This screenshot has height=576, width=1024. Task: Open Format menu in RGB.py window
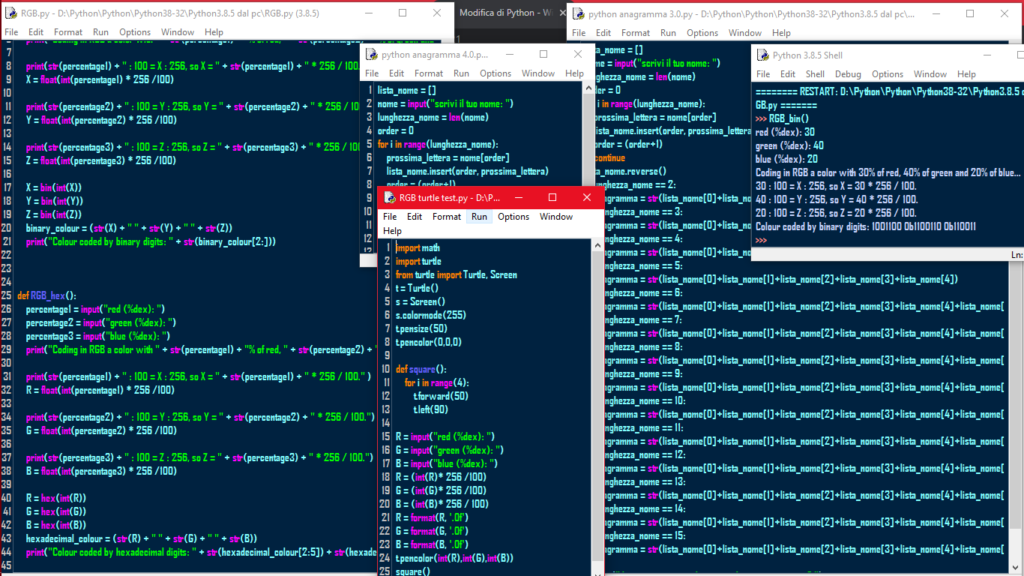(68, 32)
